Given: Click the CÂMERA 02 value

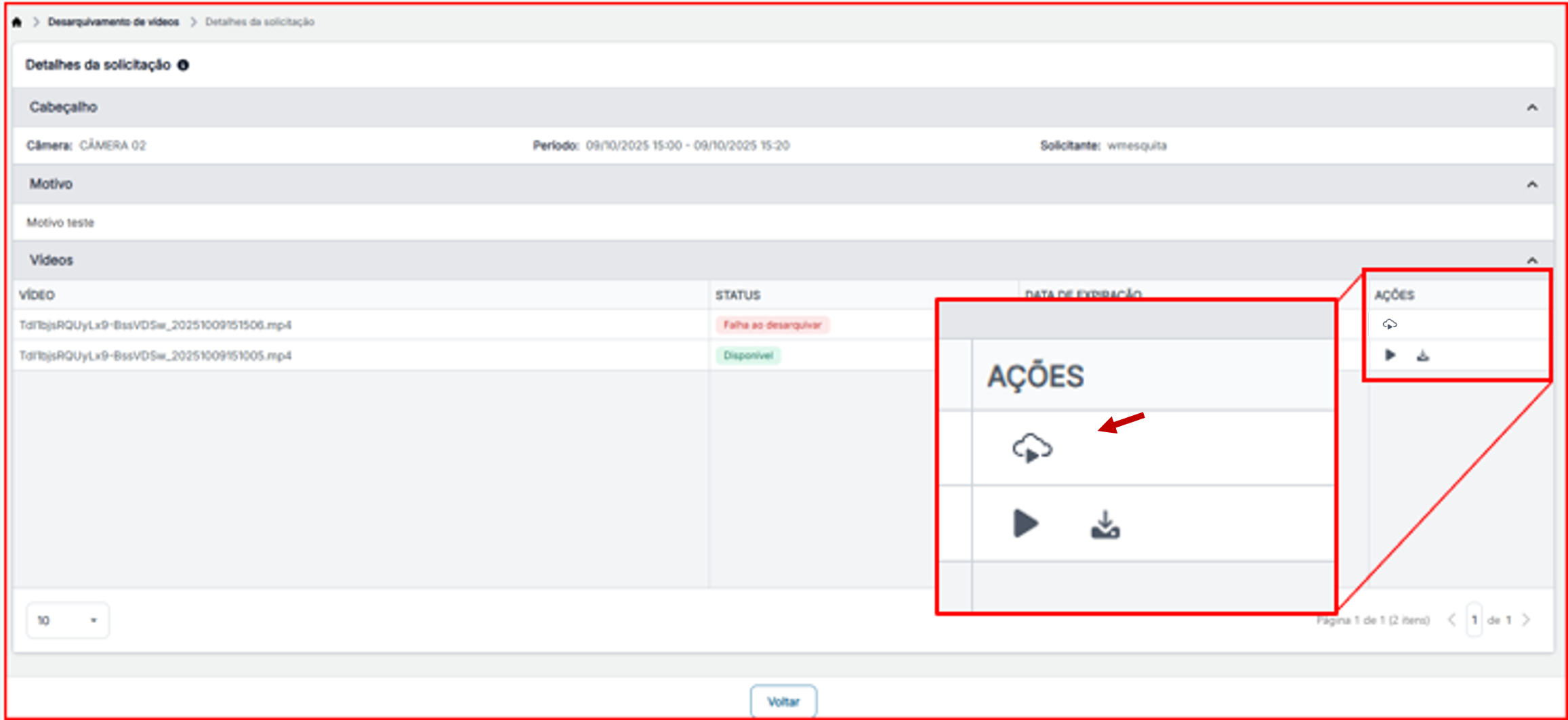Looking at the screenshot, I should click(x=112, y=146).
